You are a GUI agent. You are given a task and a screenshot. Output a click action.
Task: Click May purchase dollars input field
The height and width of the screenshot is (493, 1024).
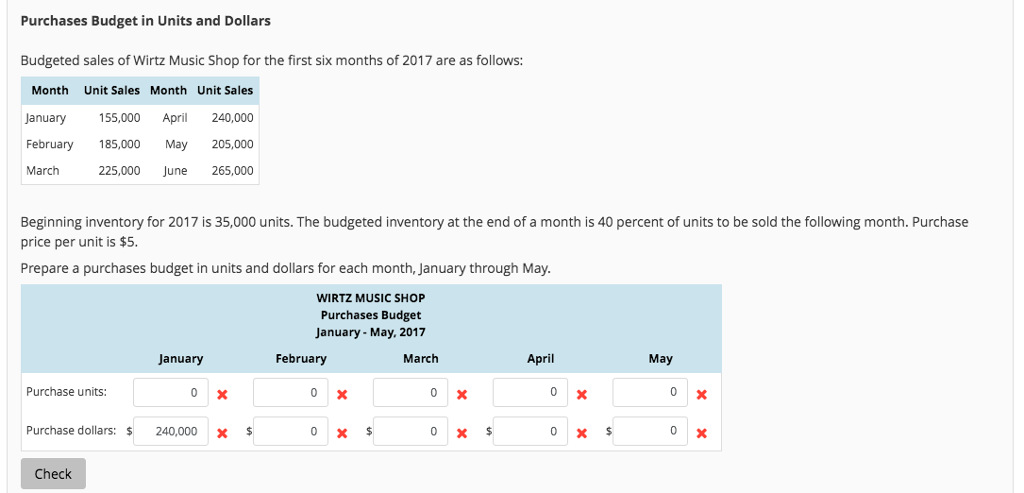pyautogui.click(x=650, y=432)
